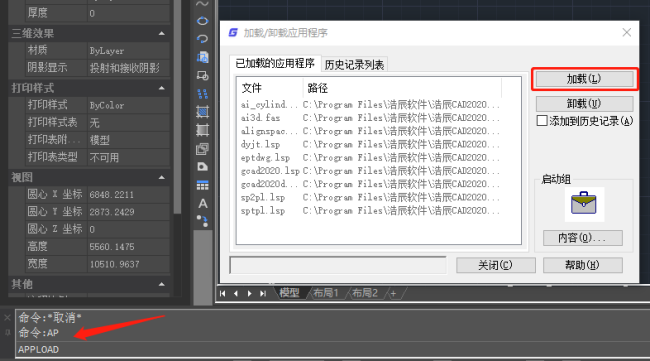Click the 厚度 value 0
Screen dimensions: 650x361
coord(129,13)
